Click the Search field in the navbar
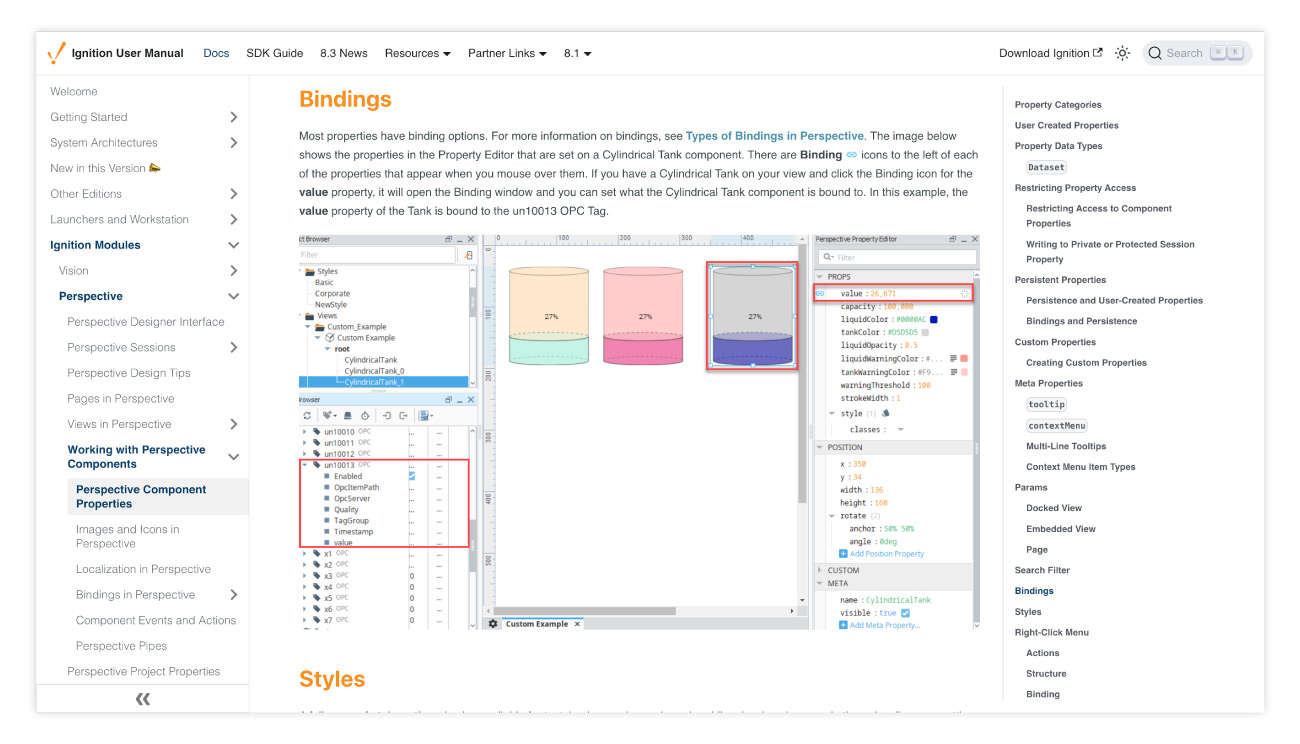1300x744 pixels. click(x=1197, y=53)
